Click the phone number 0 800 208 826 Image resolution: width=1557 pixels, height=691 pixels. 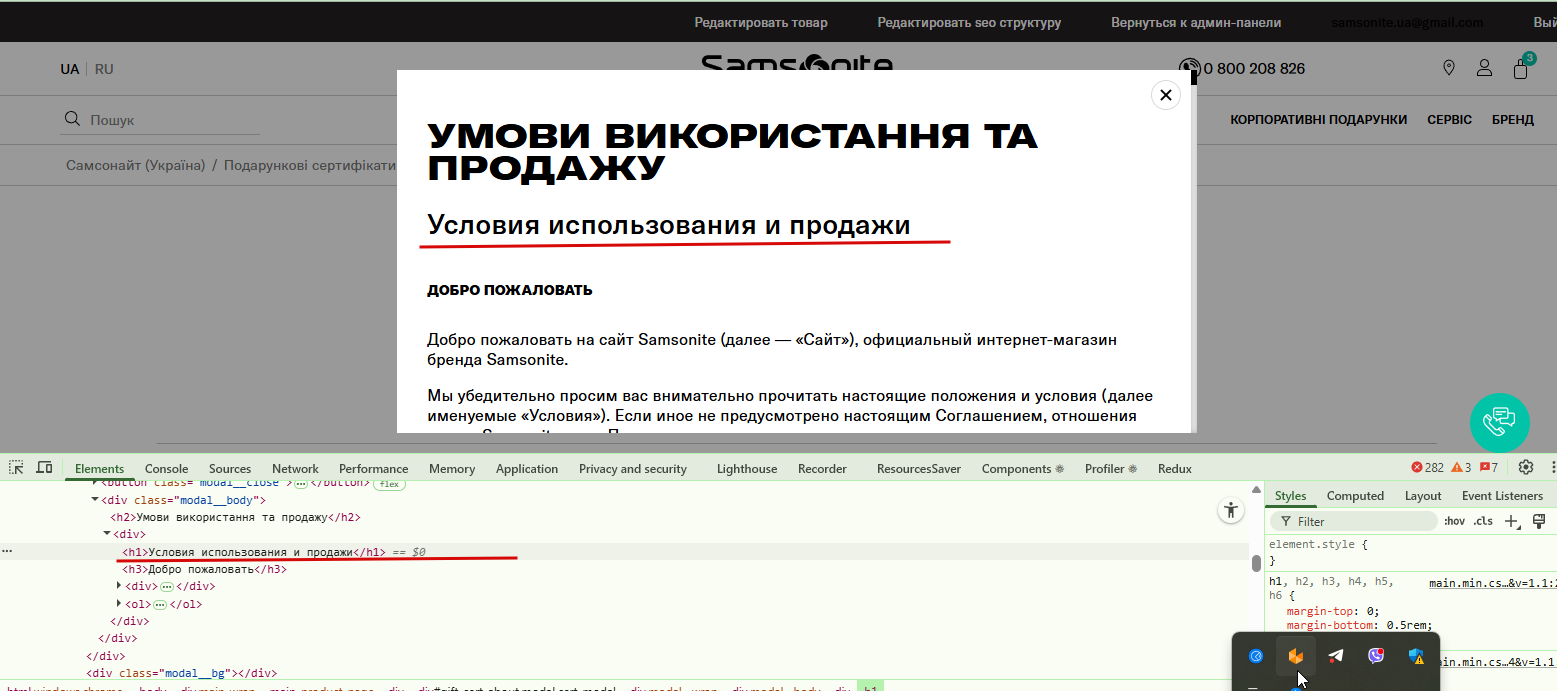point(1254,69)
